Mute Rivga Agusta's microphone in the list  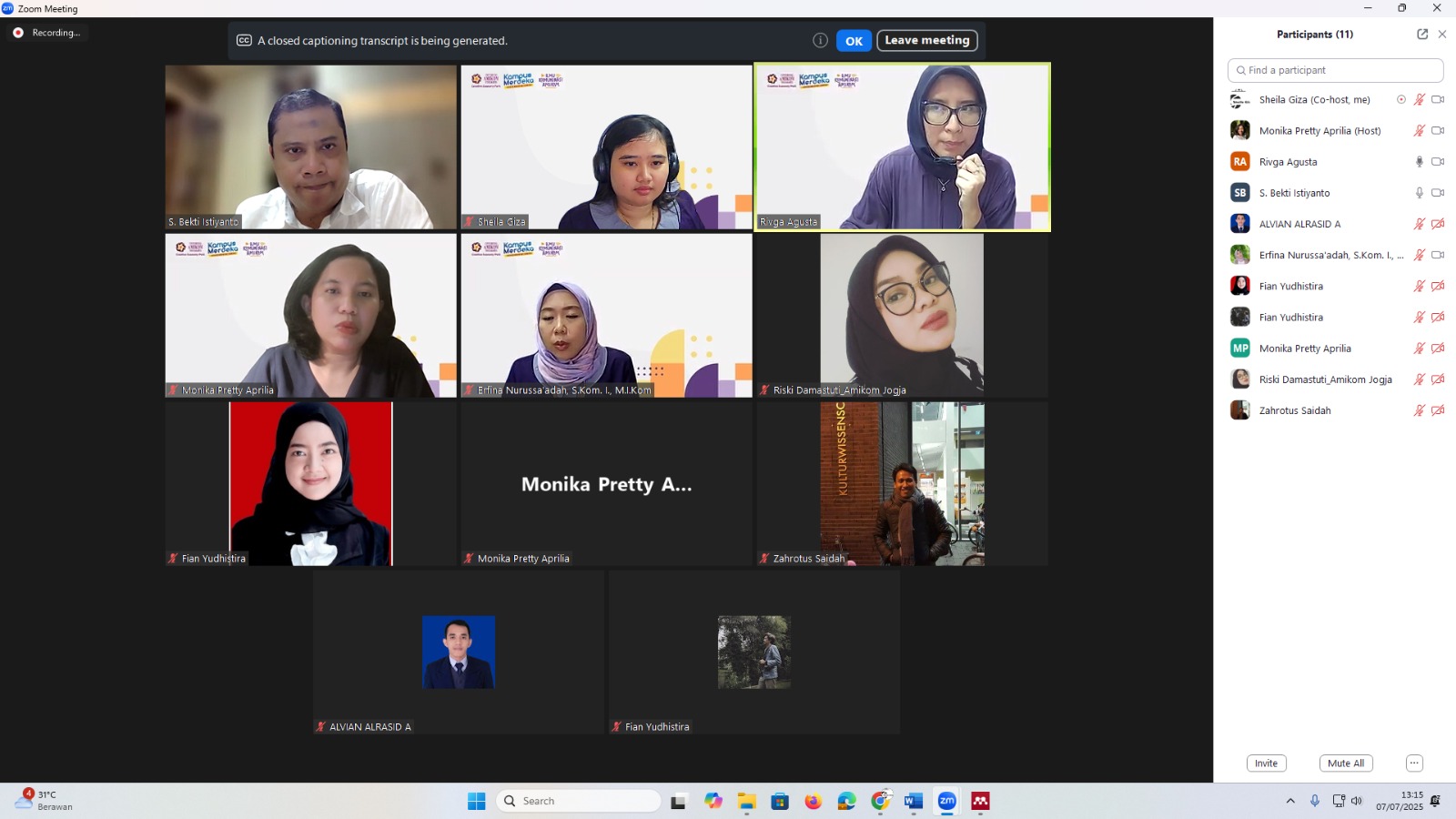click(x=1419, y=162)
